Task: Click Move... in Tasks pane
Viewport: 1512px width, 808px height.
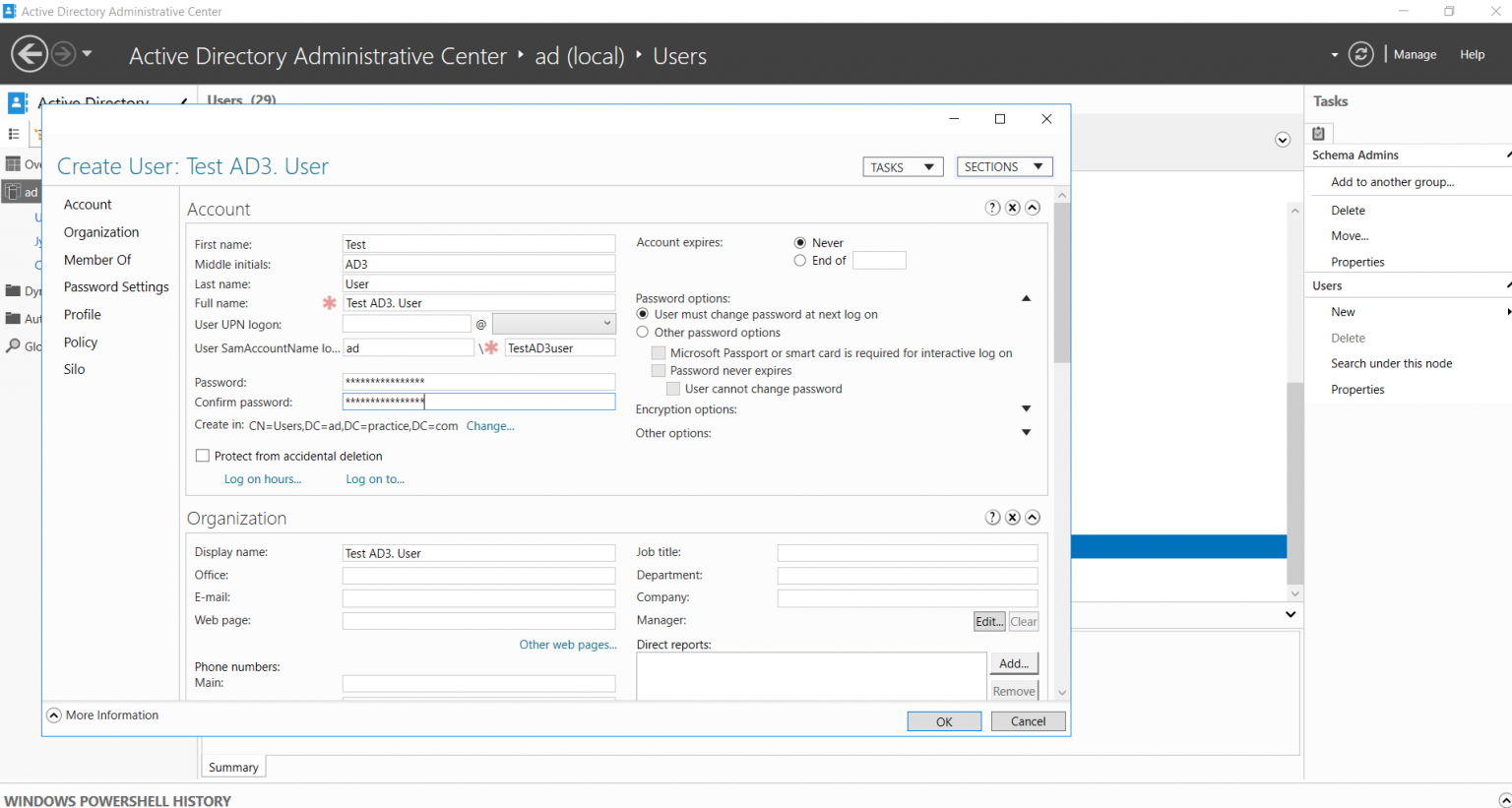Action: point(1350,236)
